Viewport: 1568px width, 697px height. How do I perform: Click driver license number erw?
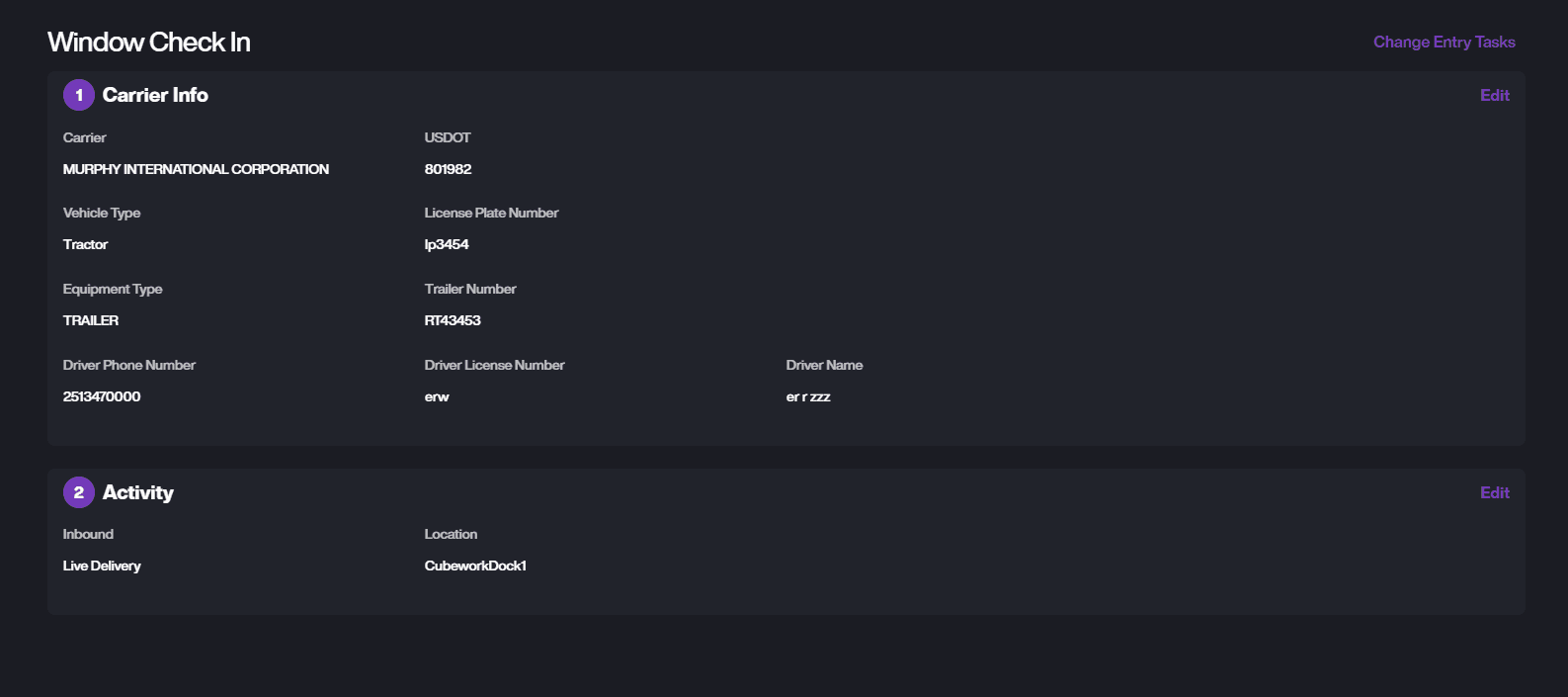tap(437, 396)
